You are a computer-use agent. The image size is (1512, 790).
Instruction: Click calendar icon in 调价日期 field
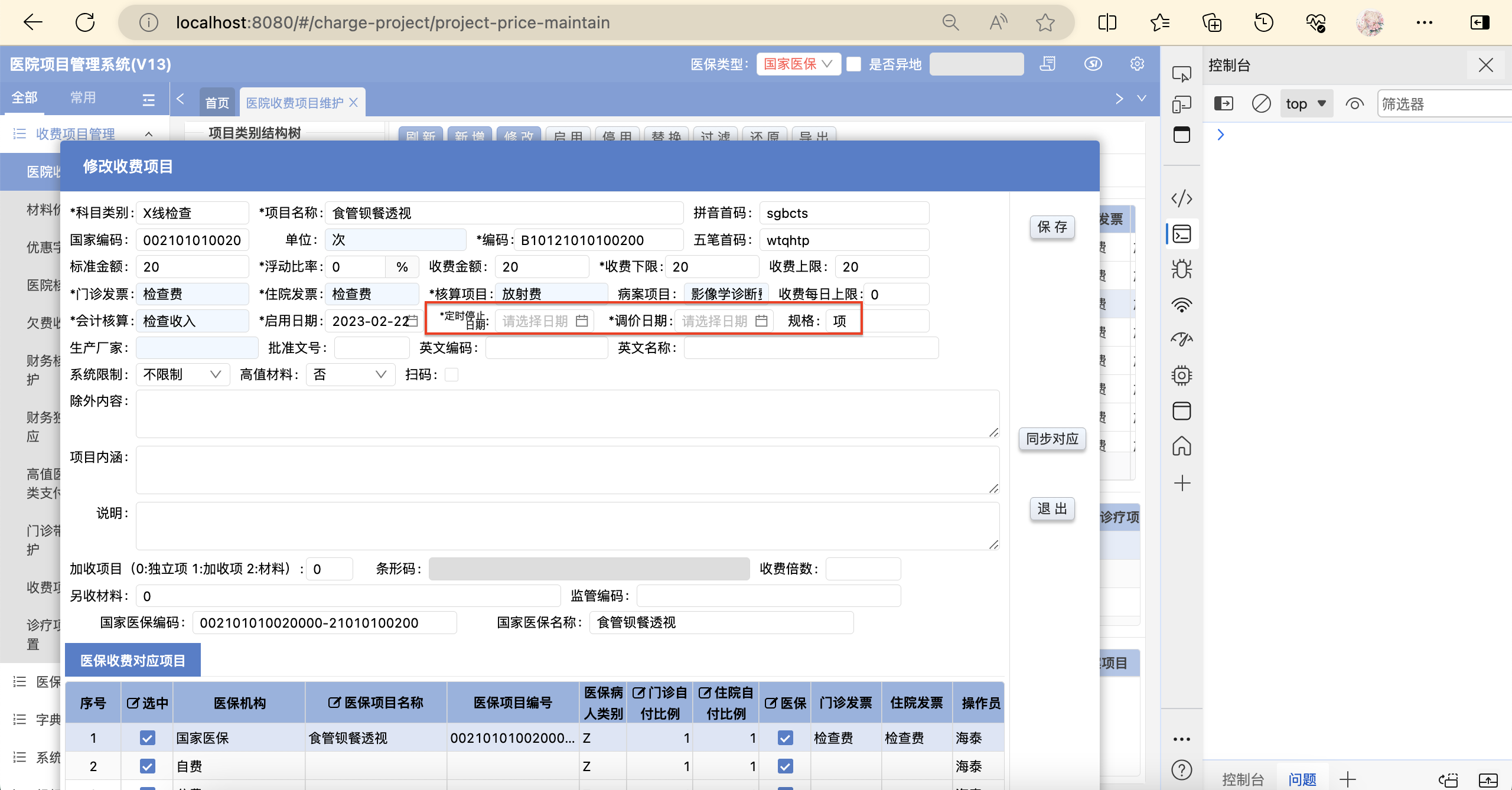761,321
